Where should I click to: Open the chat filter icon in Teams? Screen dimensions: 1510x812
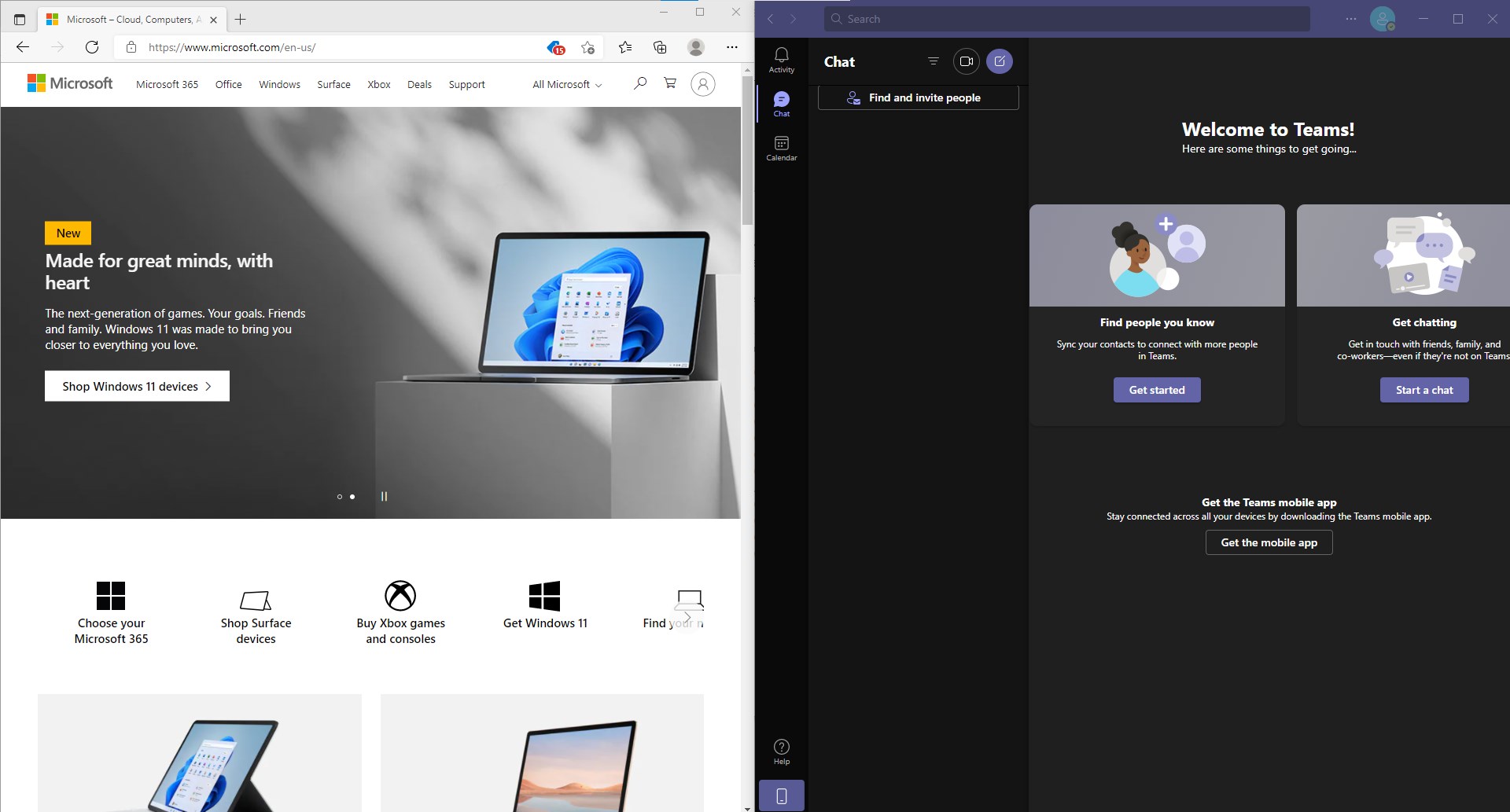coord(933,61)
